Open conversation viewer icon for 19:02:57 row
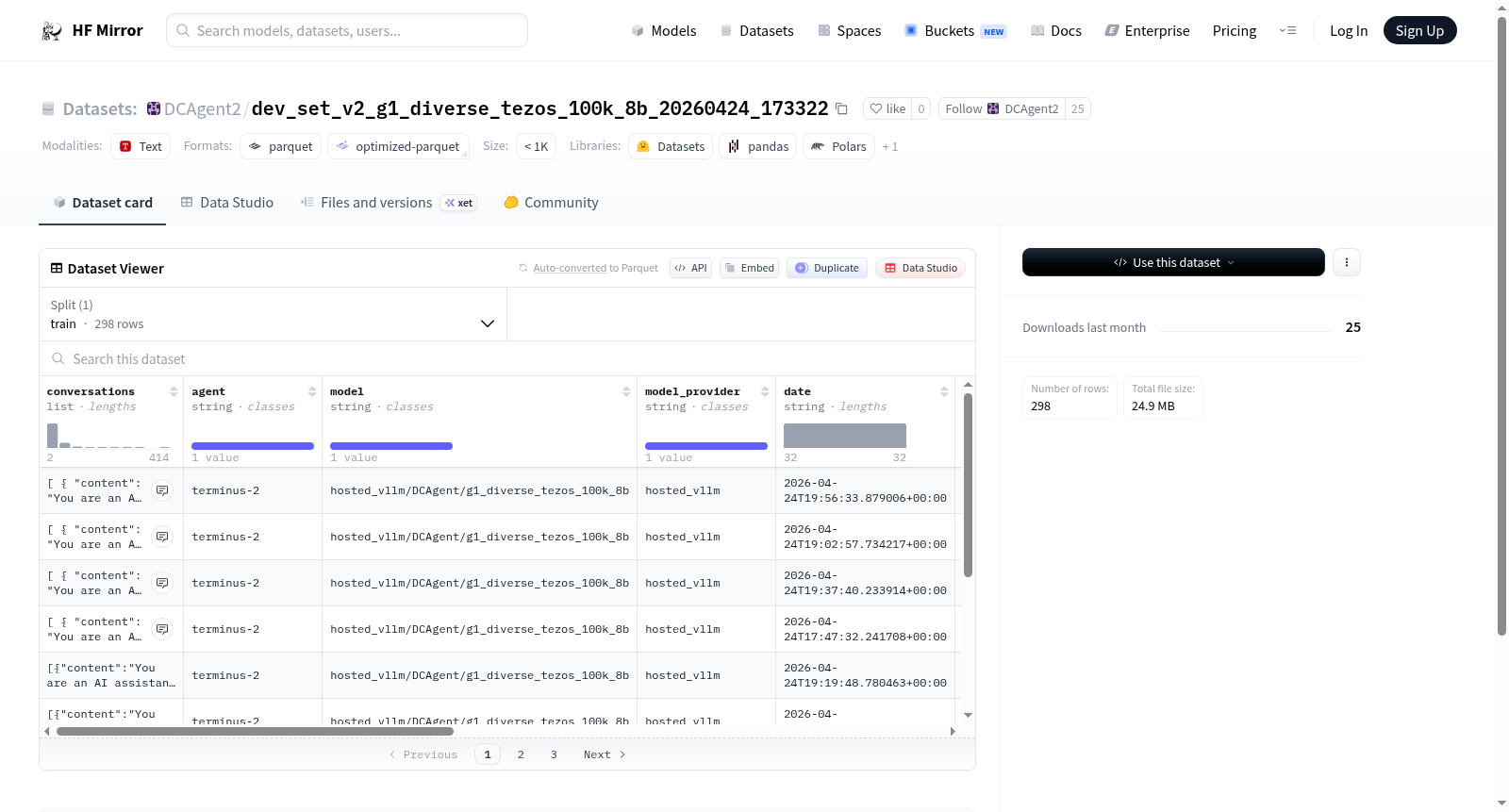Viewport: 1509px width, 812px height. [162, 537]
